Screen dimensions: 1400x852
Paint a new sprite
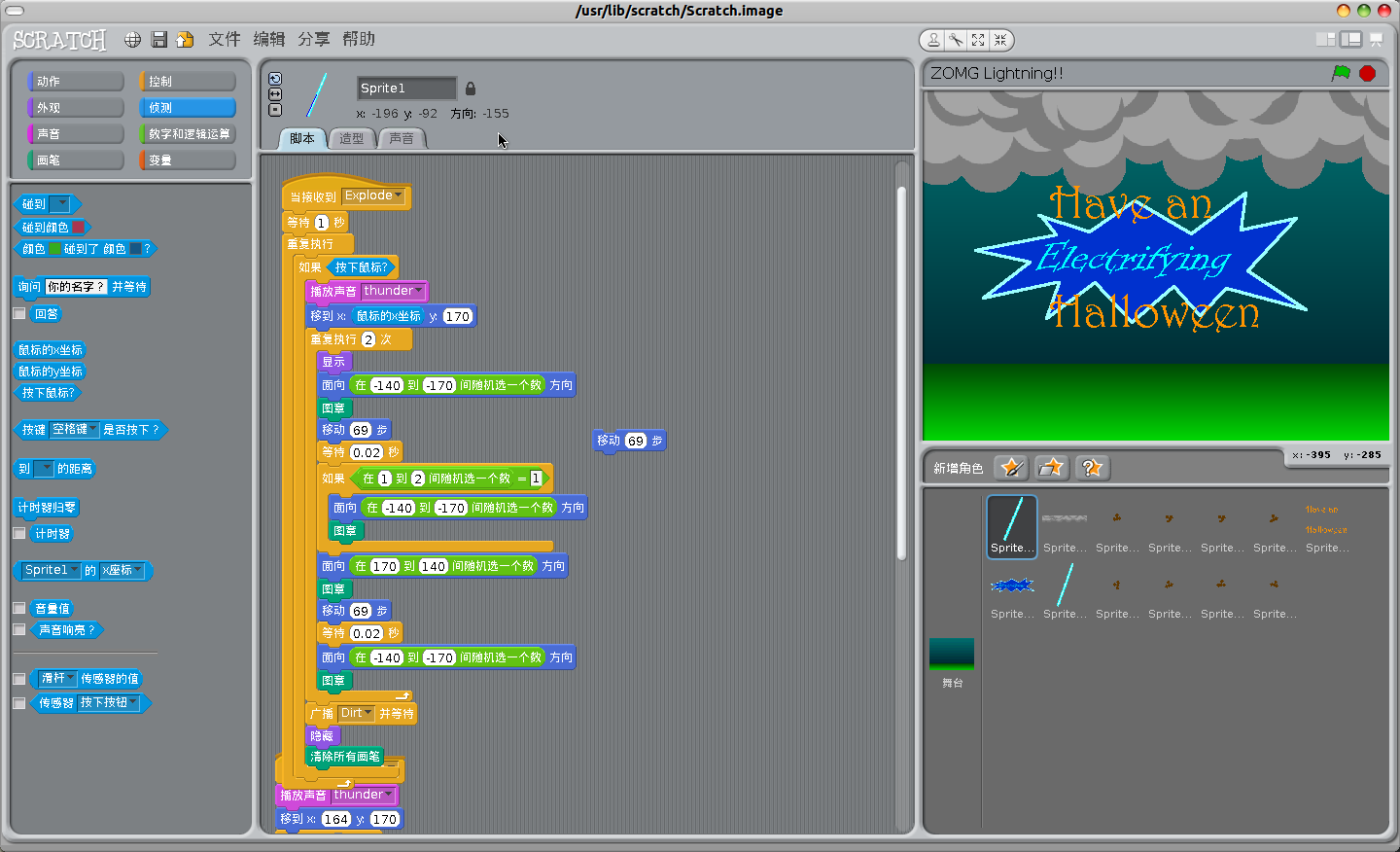[1012, 468]
